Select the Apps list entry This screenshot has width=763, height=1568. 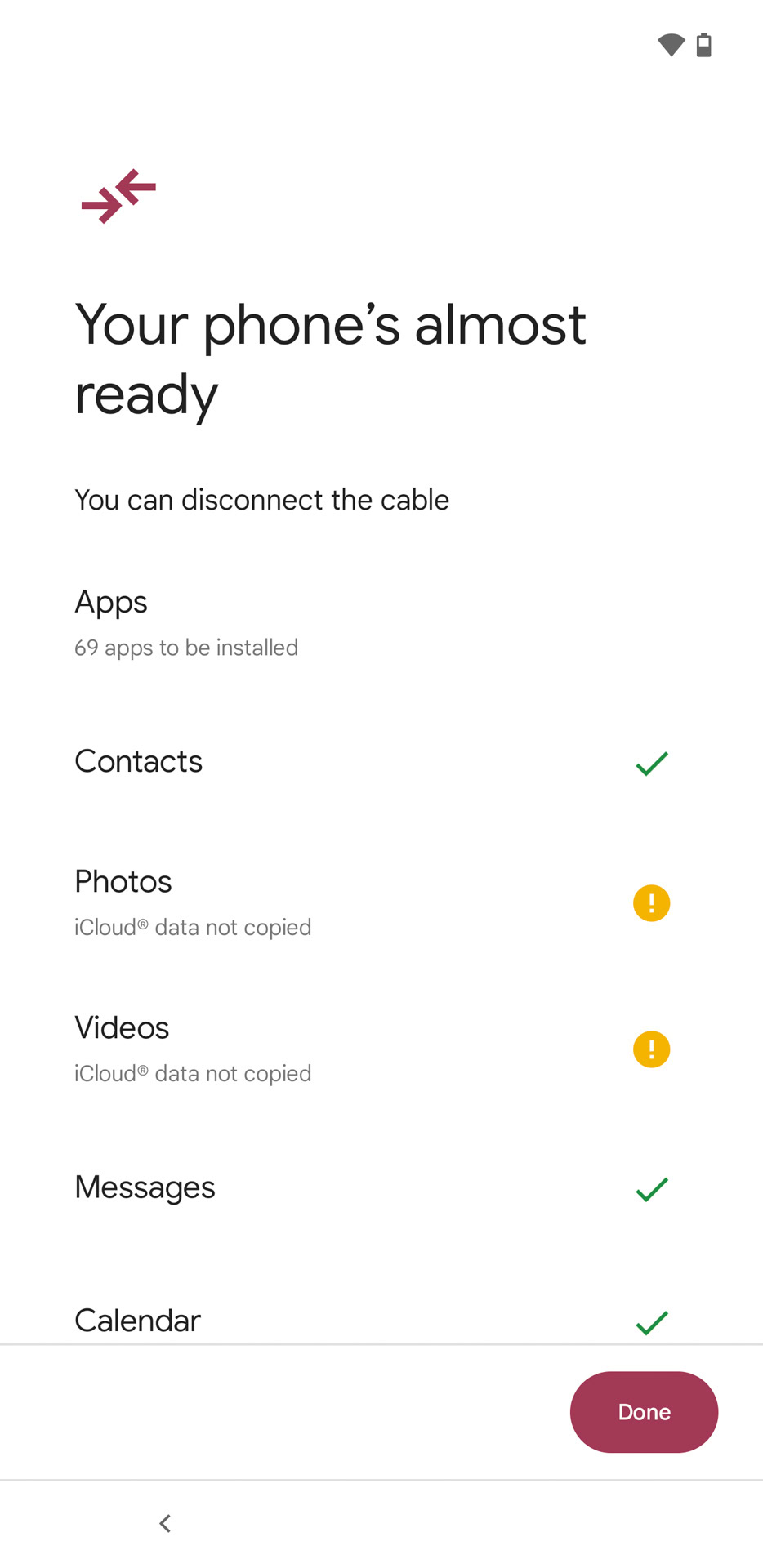pos(111,602)
